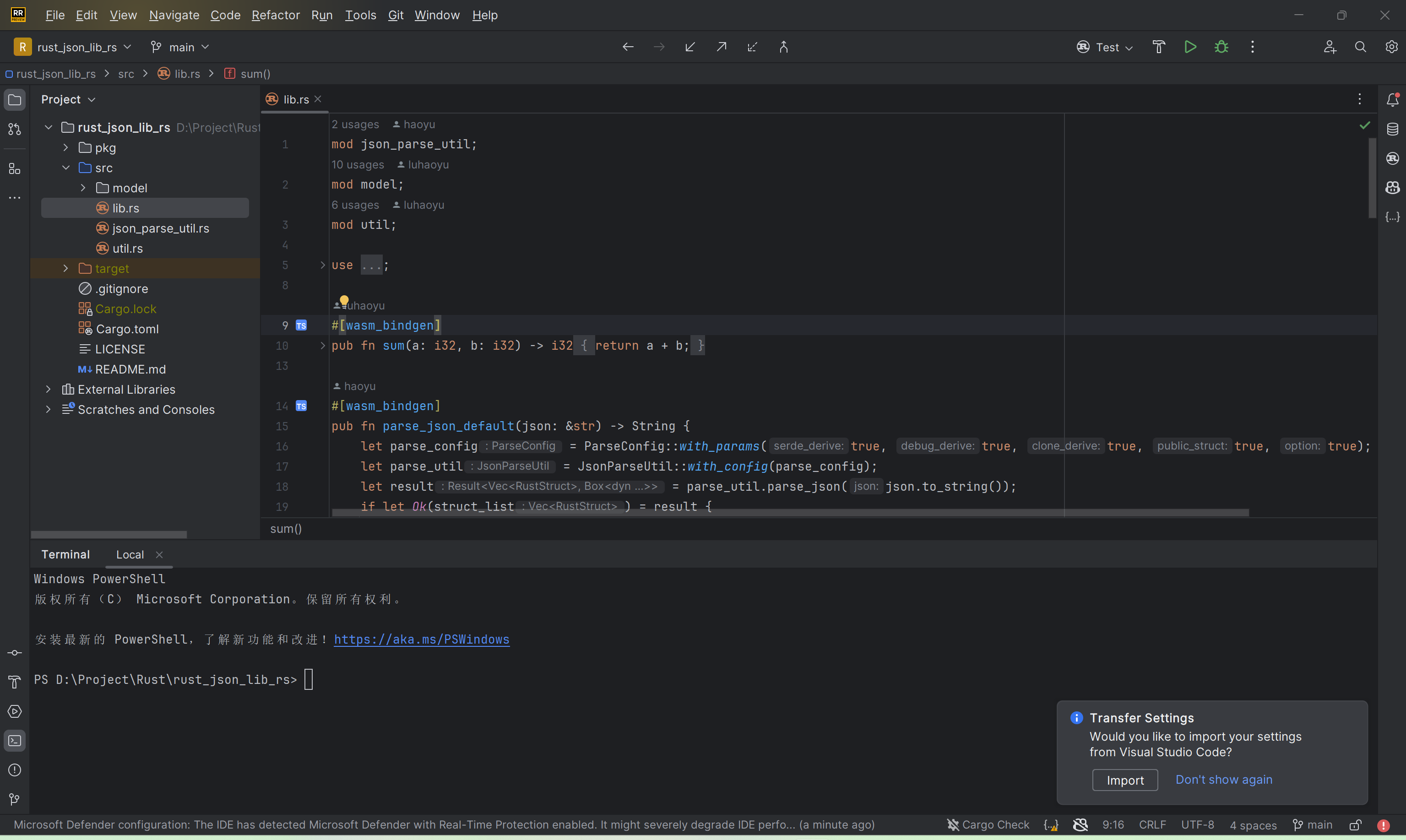Unfold the collapsed use statement on line 5
The width and height of the screenshot is (1406, 840).
323,265
